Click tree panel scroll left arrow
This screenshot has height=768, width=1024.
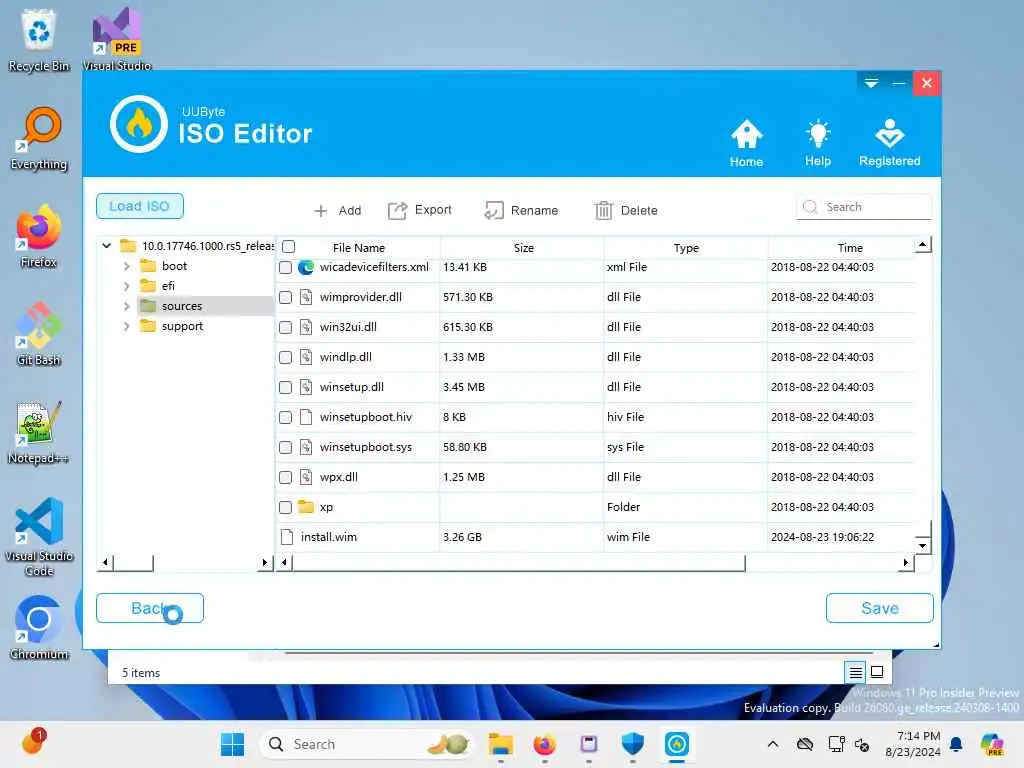(x=105, y=562)
